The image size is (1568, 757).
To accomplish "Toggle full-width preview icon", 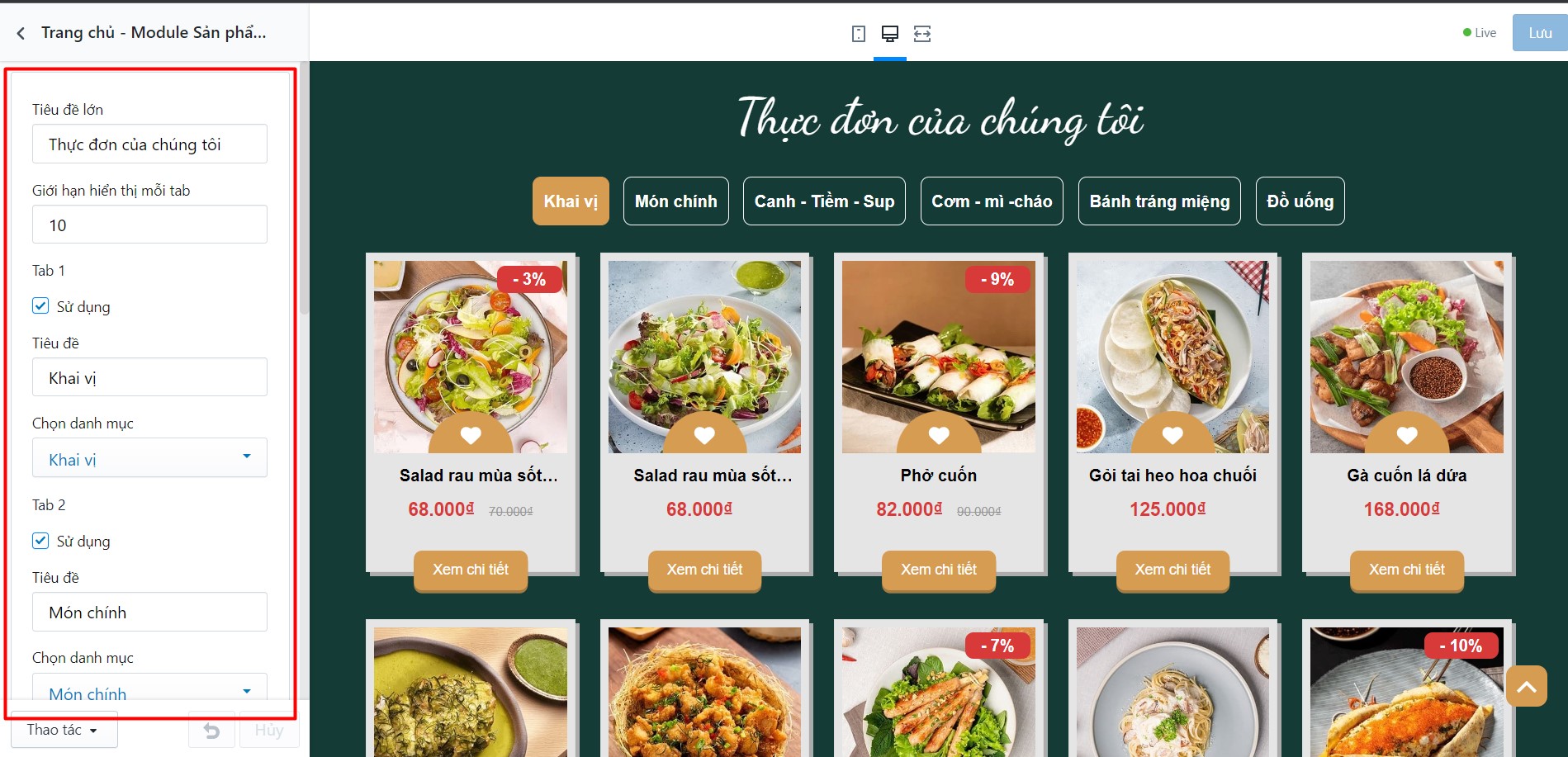I will pyautogui.click(x=922, y=34).
